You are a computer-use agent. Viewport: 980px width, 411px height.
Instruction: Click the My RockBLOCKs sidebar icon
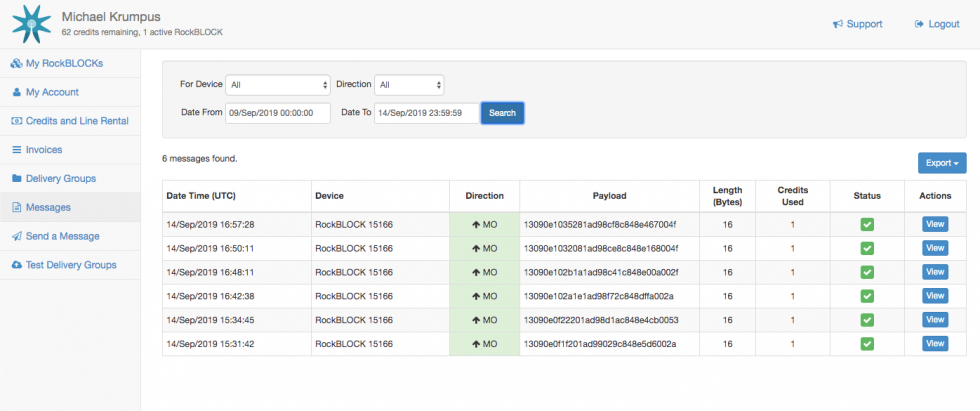tap(16, 64)
